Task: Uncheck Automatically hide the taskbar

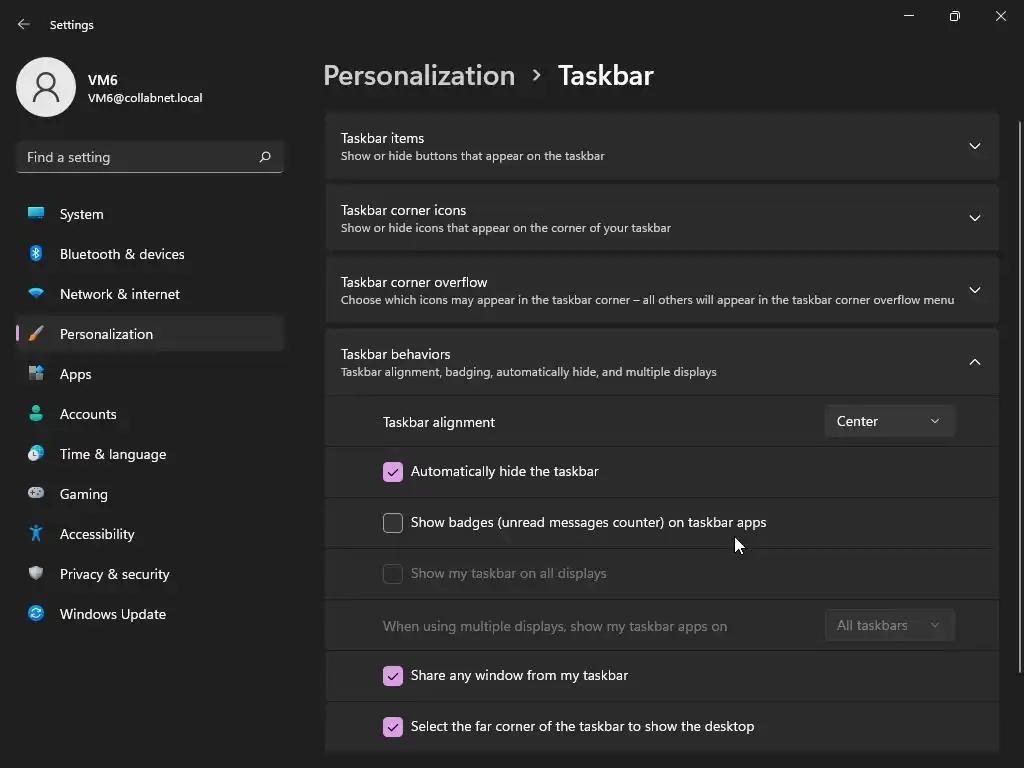Action: (393, 472)
